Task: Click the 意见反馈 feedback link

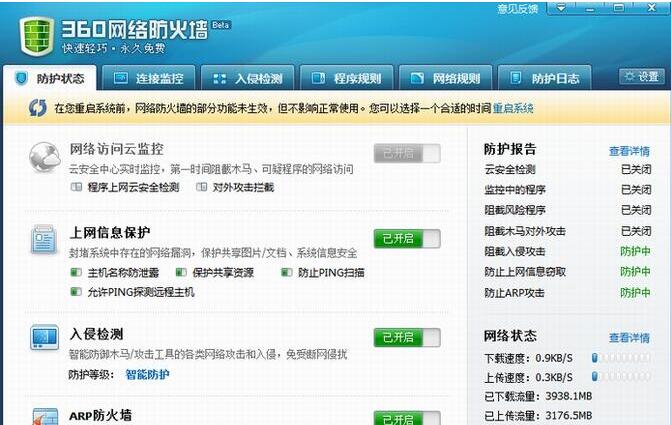Action: 517,9
